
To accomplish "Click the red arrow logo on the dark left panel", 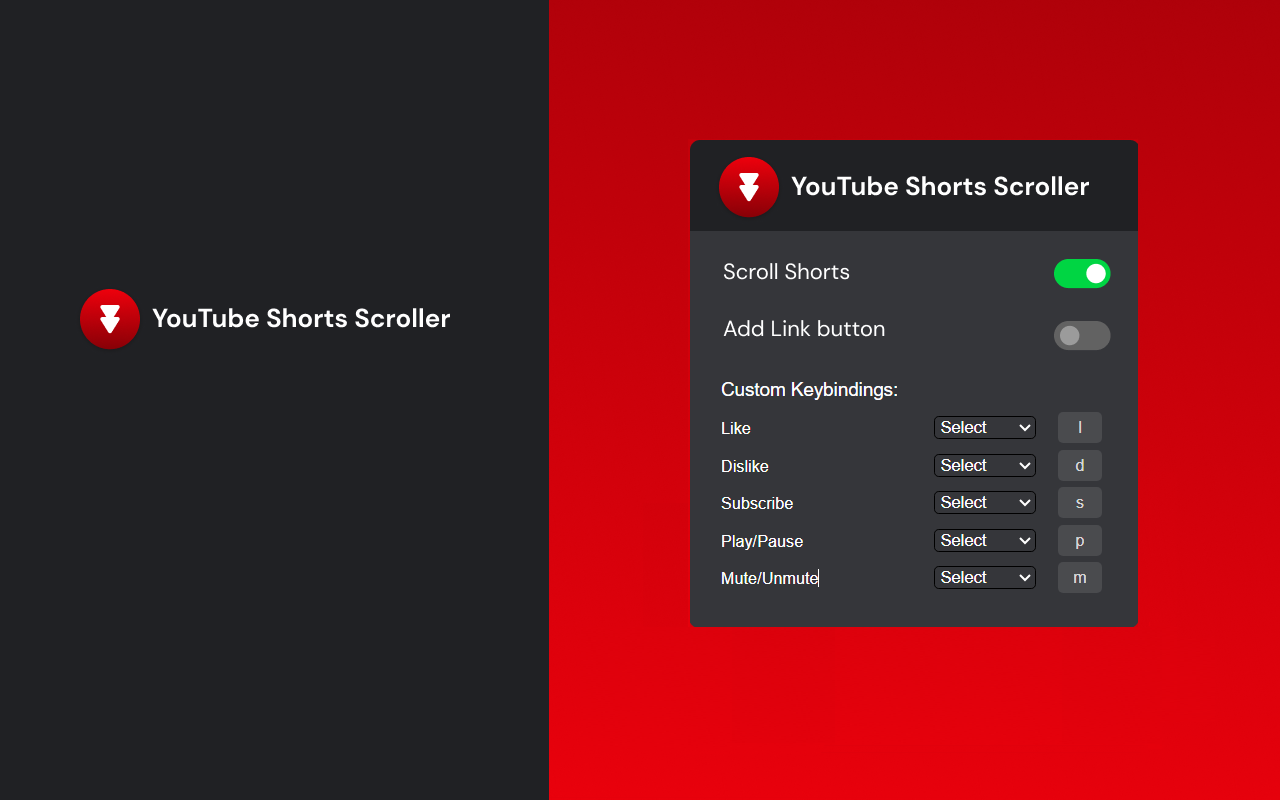I will coord(110,319).
